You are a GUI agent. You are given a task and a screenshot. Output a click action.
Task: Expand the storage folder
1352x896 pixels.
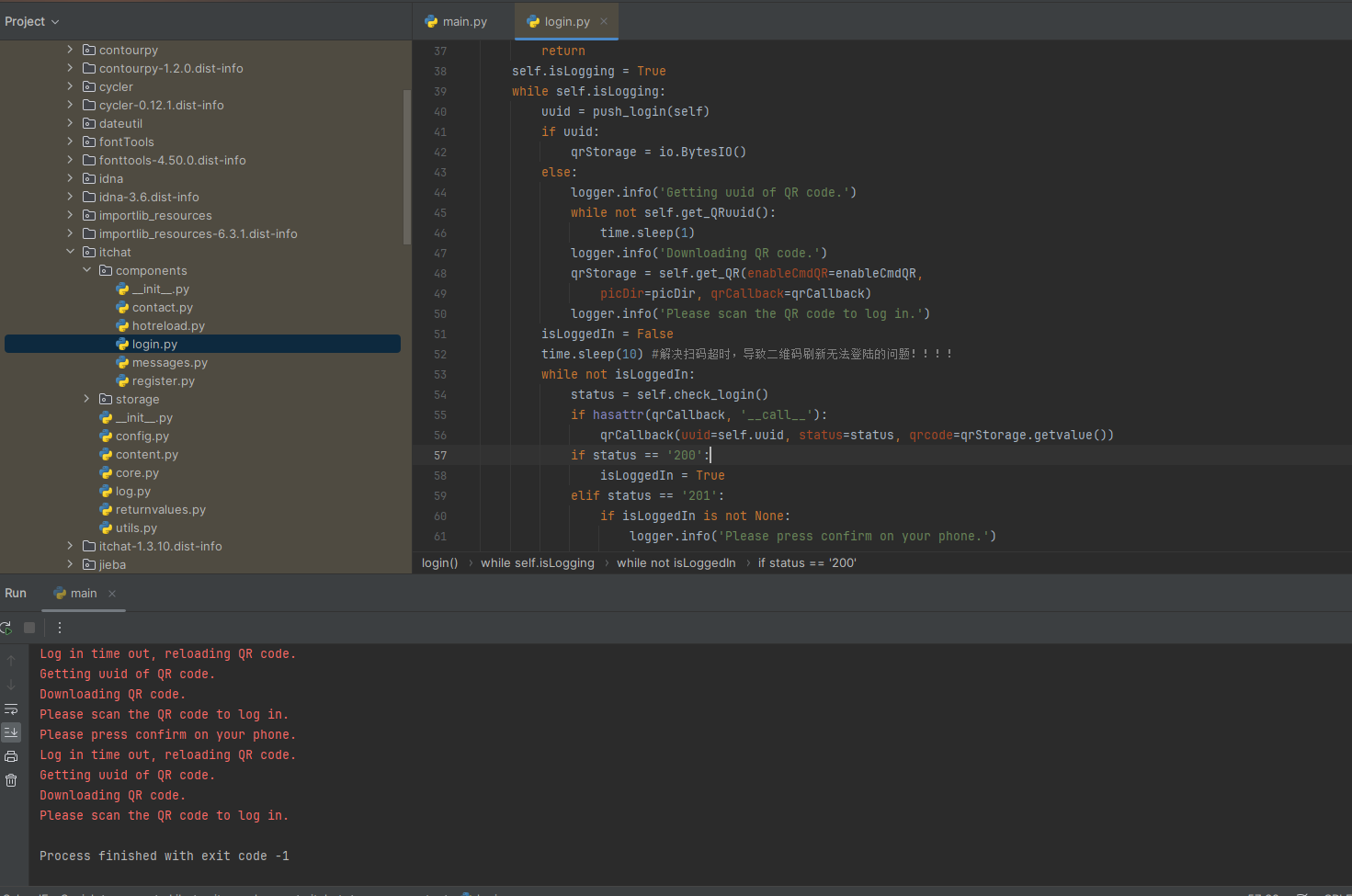[x=86, y=399]
